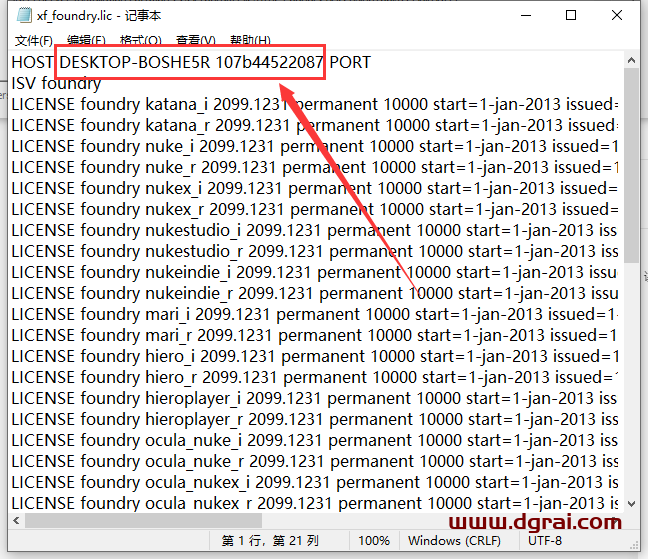Click the nuke_i license line
The height and width of the screenshot is (559, 648).
(x=315, y=147)
